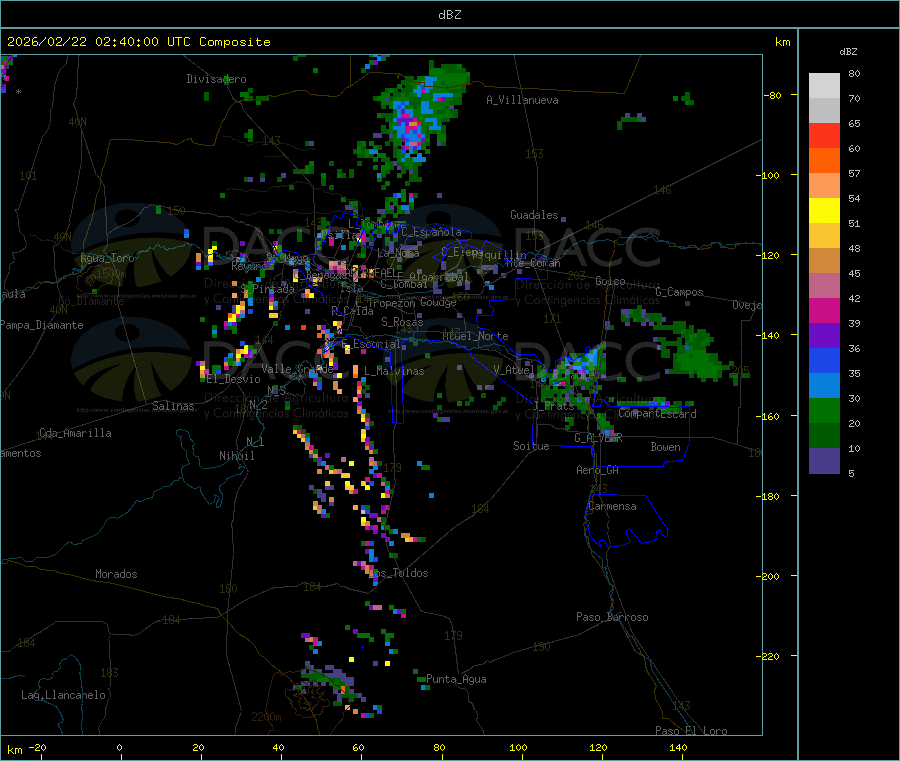
Task: Click the A_Villanueva location label
Action: [x=522, y=100]
